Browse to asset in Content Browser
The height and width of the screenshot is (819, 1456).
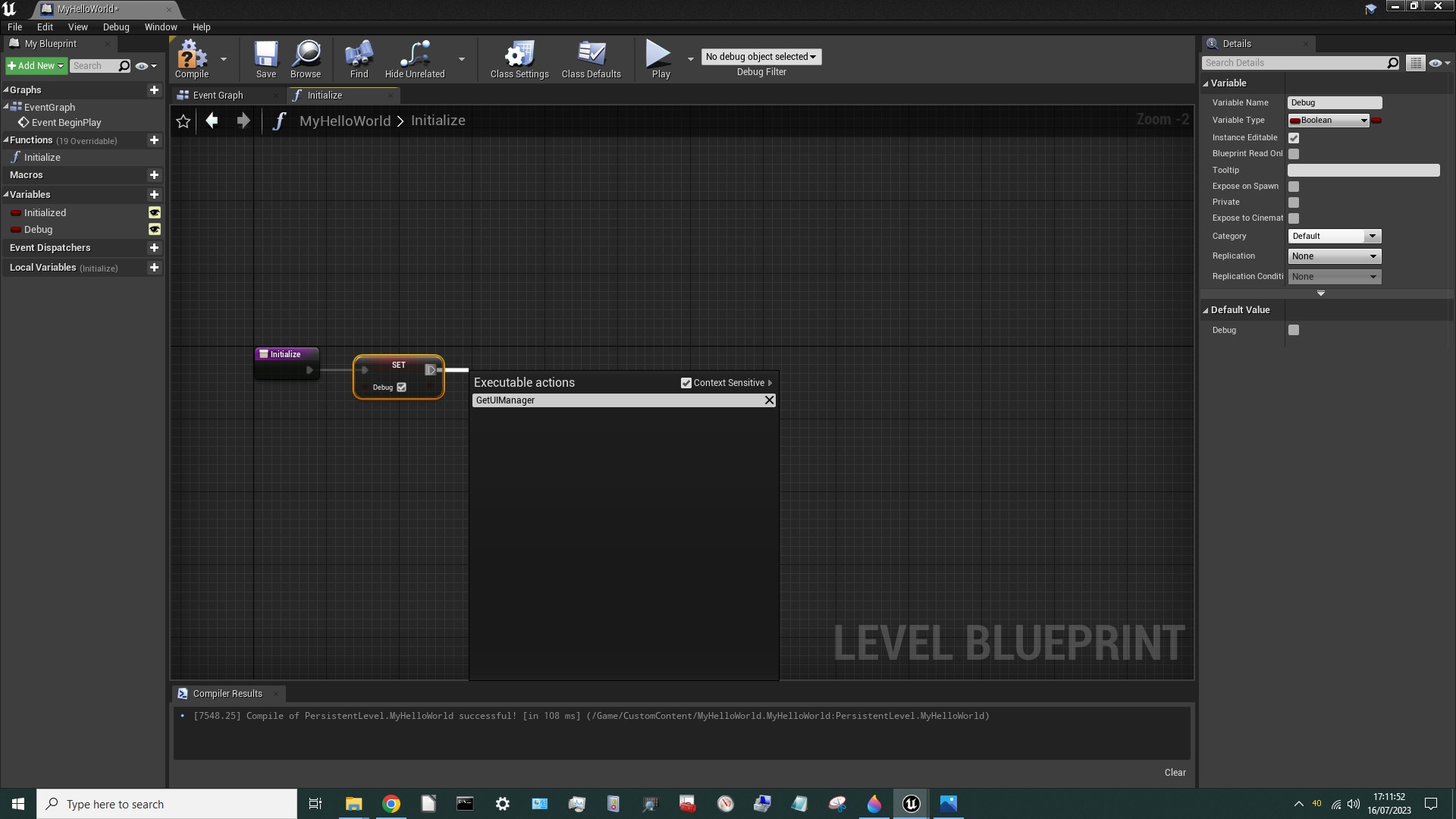[x=306, y=59]
